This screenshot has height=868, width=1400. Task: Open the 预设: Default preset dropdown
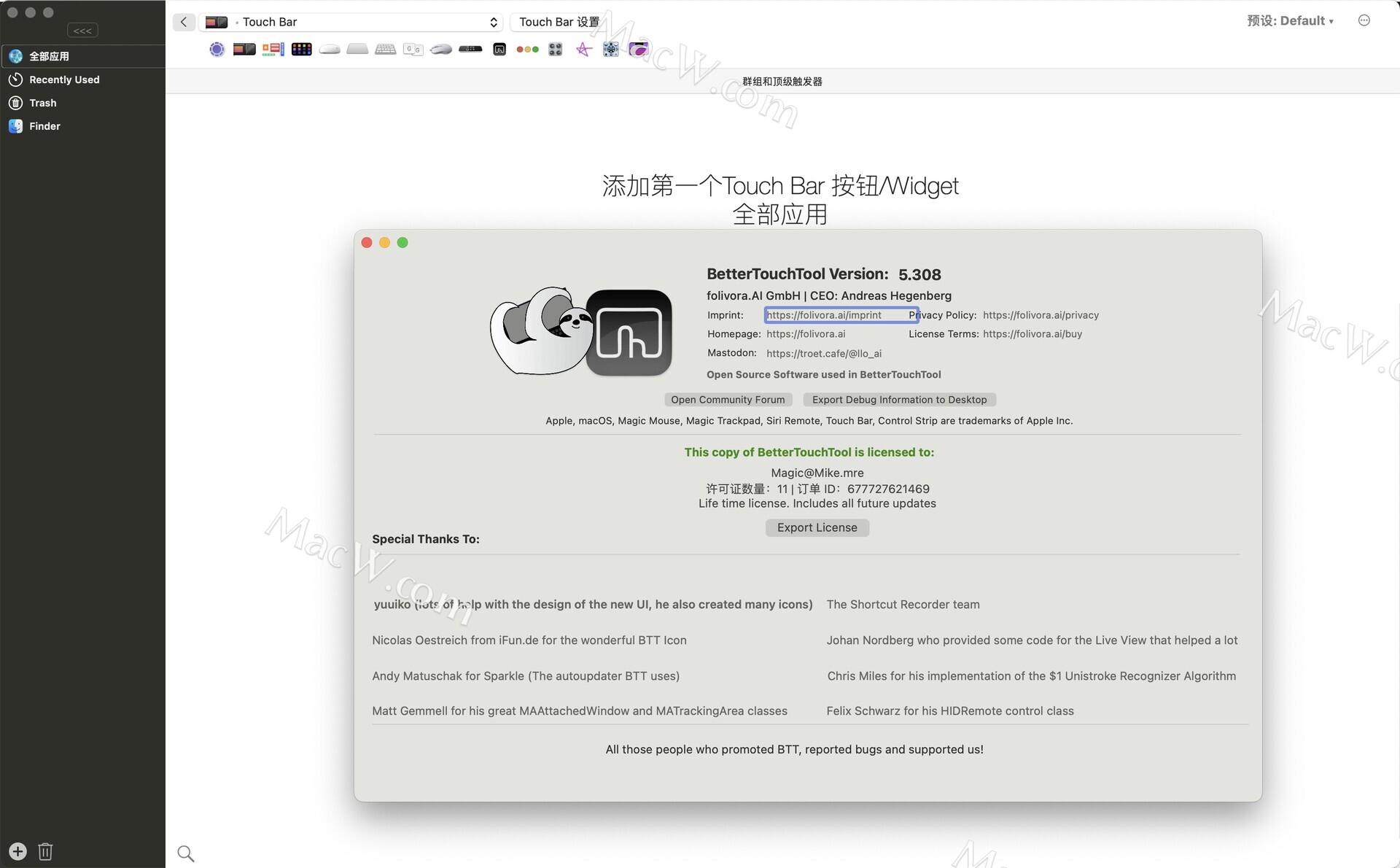point(1290,20)
